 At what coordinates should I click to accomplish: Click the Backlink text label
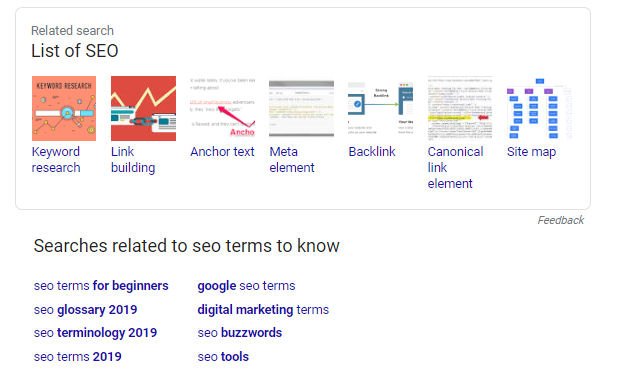[x=372, y=152]
